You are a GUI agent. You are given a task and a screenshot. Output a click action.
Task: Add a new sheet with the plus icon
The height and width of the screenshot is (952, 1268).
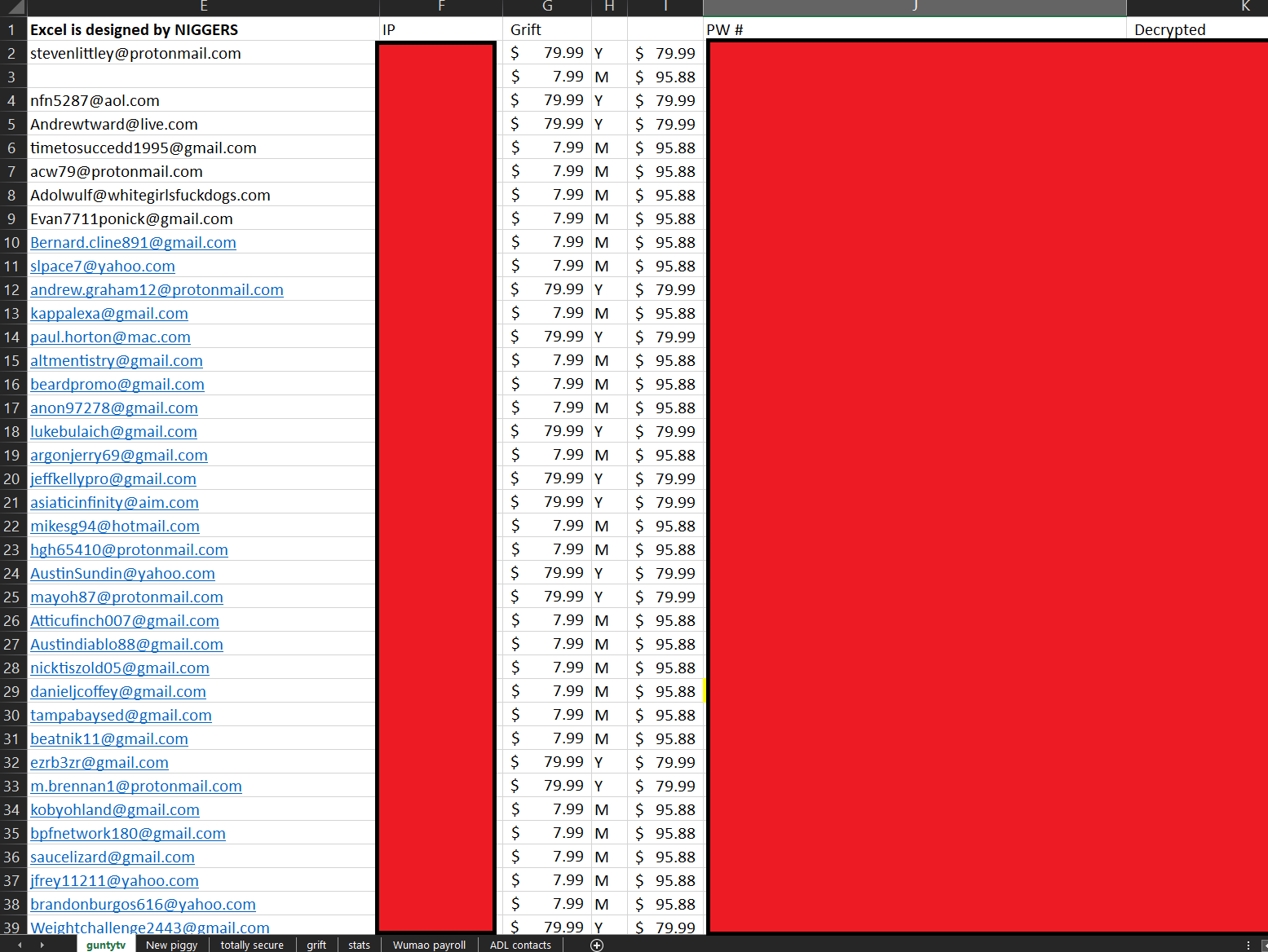[x=597, y=945]
